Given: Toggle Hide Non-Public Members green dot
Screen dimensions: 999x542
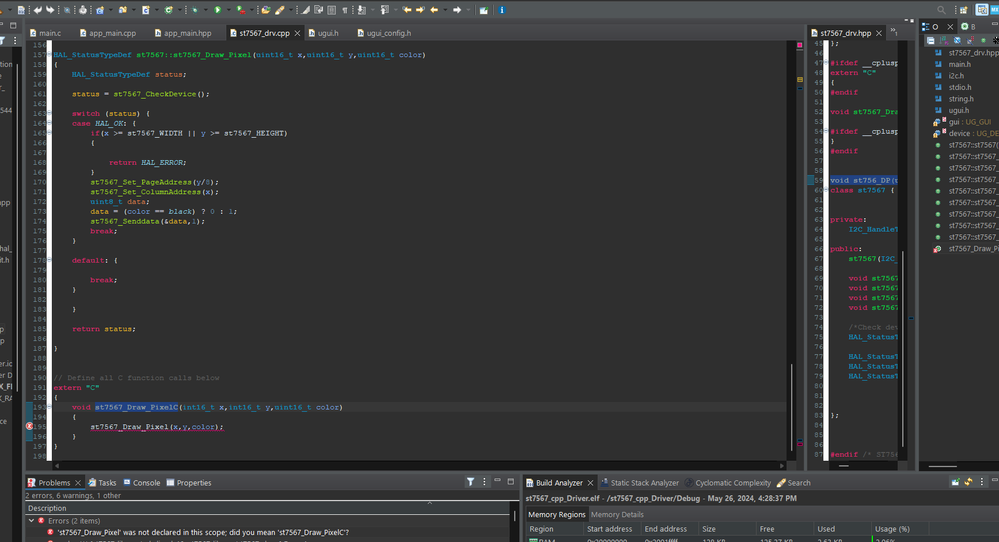Looking at the screenshot, I should tap(983, 40).
